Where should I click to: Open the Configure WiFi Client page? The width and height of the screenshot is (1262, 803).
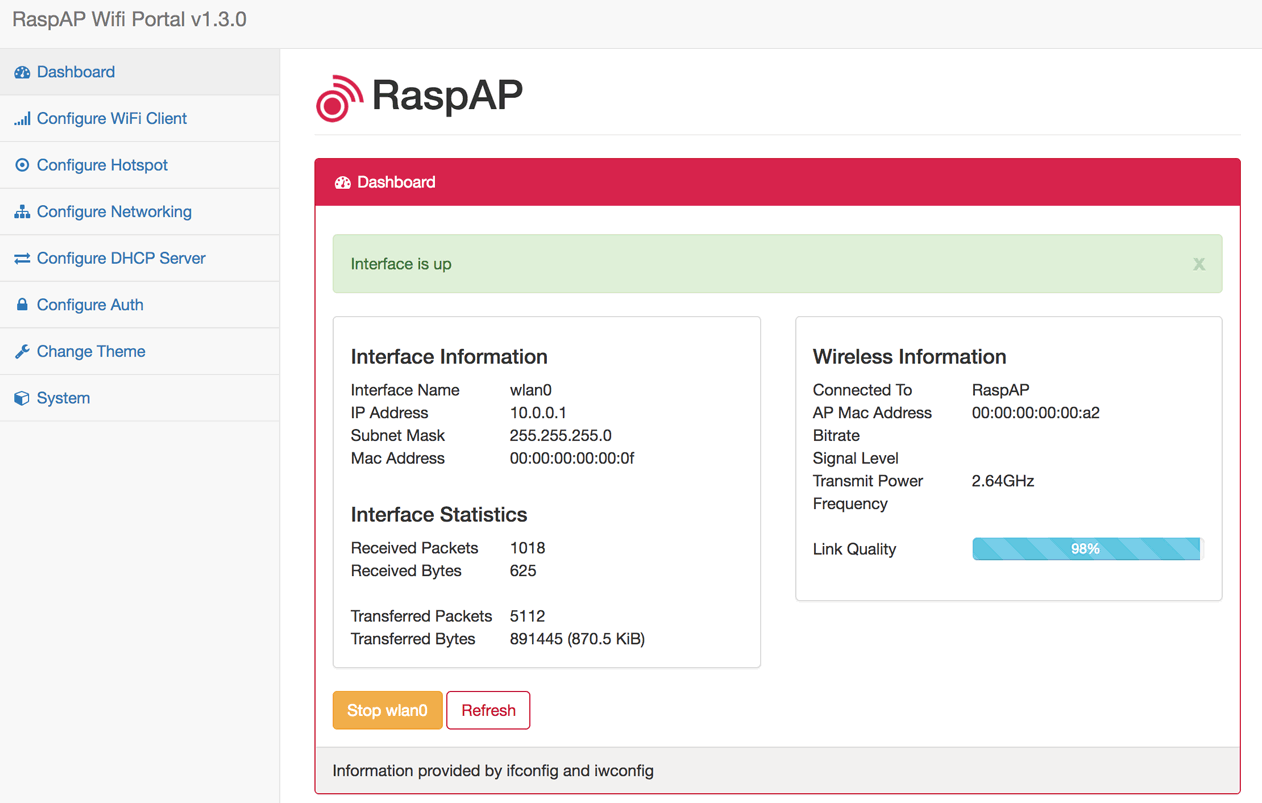[x=111, y=118]
